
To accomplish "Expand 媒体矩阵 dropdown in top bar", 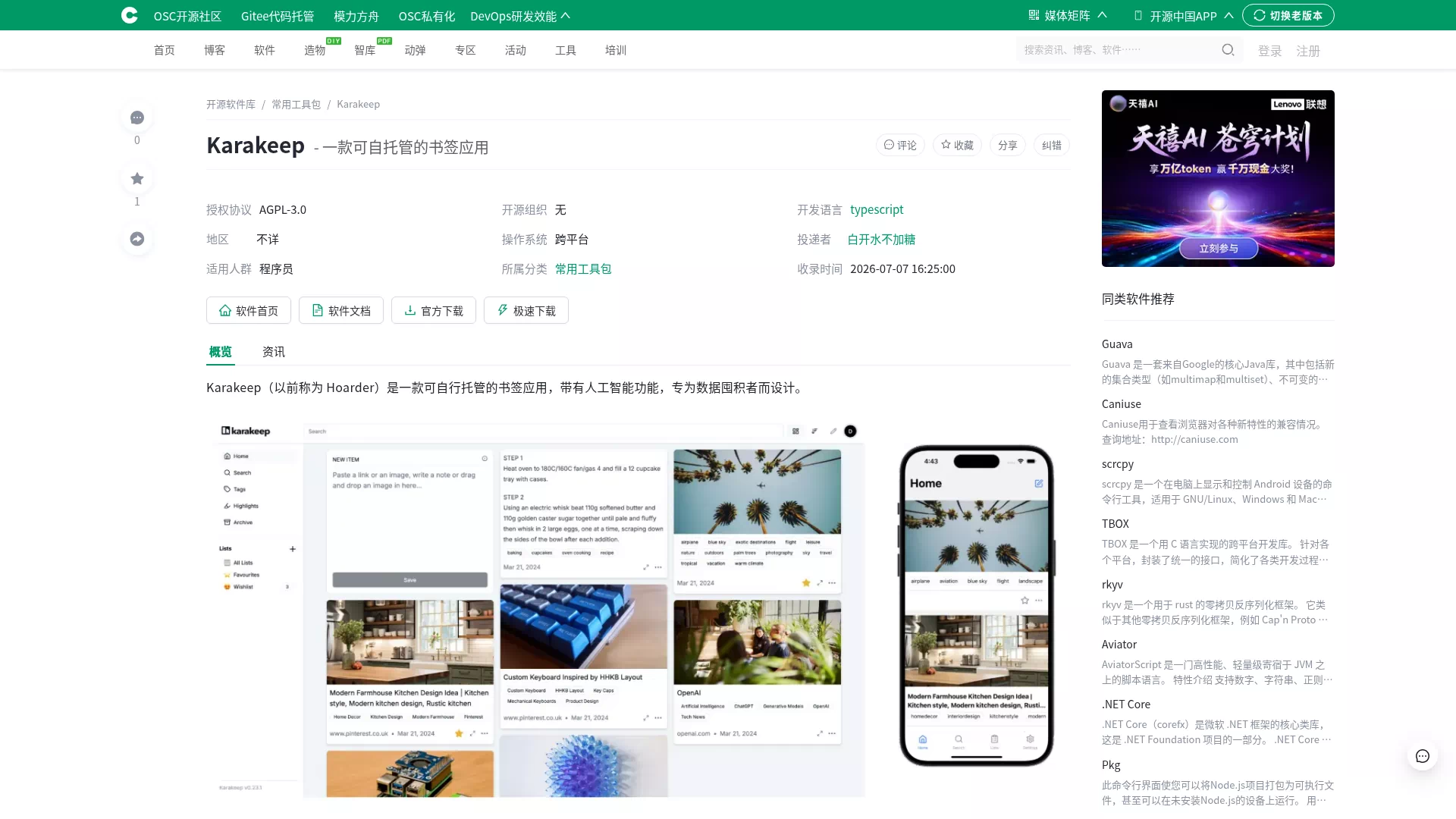I will (1068, 15).
